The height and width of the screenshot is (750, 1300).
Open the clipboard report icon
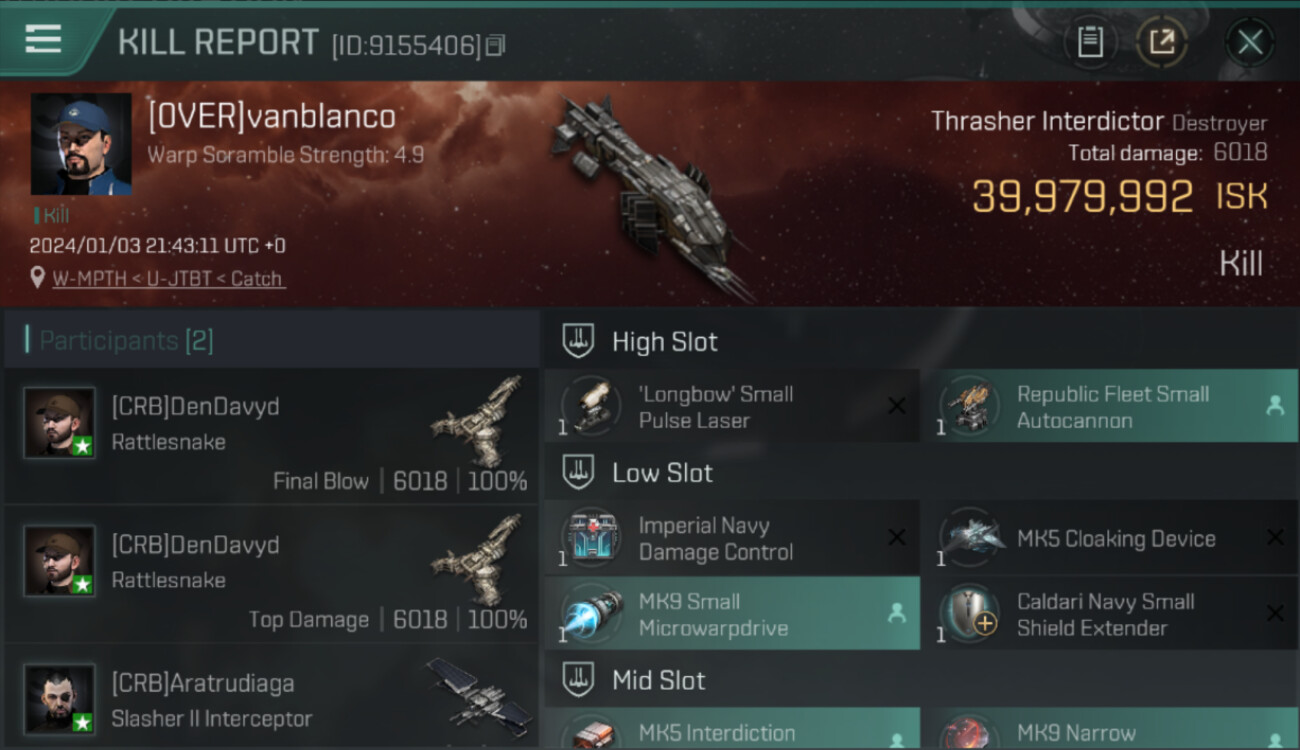click(1090, 42)
